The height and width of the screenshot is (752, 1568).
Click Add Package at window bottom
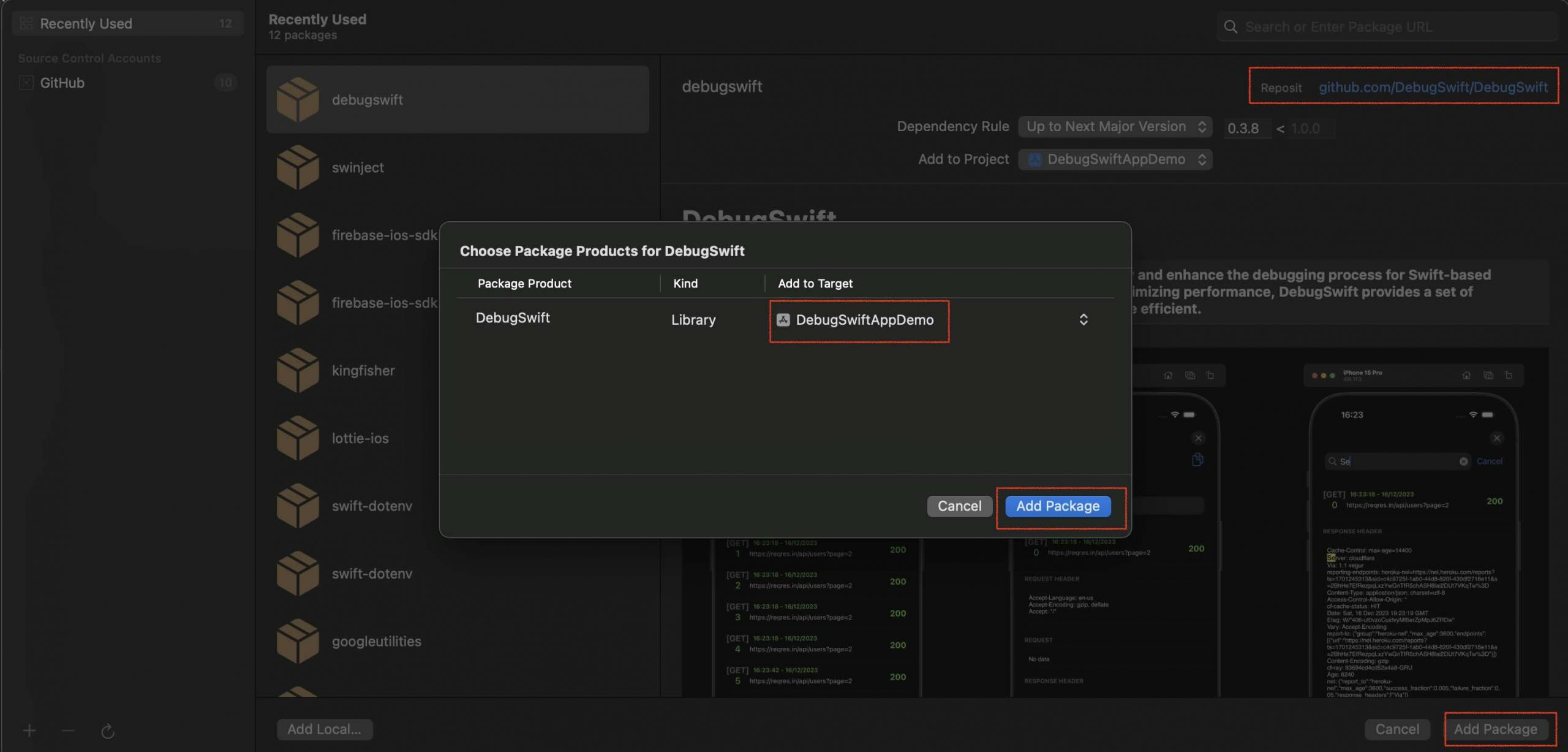1496,729
